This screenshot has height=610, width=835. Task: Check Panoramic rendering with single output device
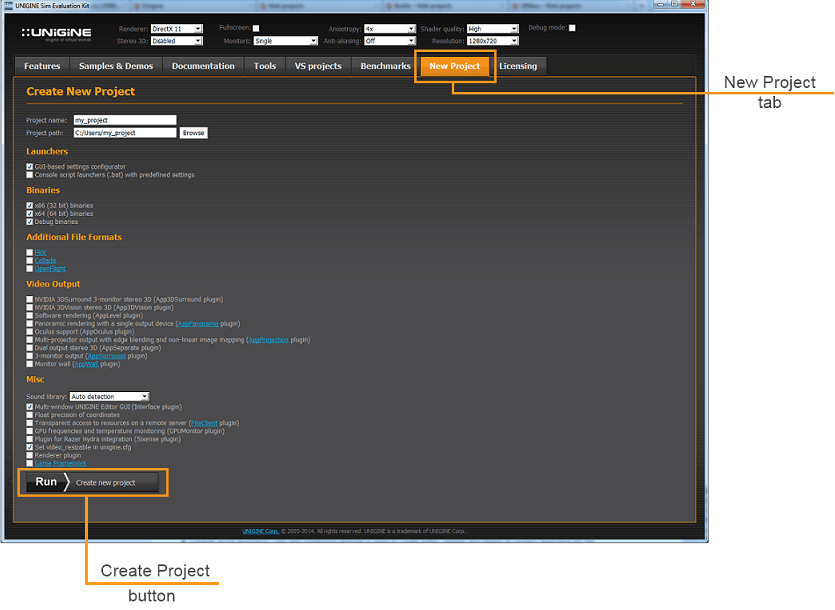pos(30,323)
